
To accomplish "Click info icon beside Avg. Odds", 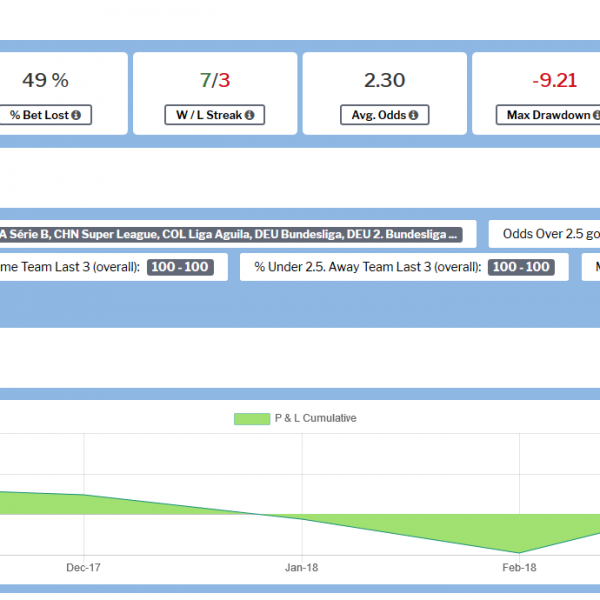I will (x=413, y=115).
